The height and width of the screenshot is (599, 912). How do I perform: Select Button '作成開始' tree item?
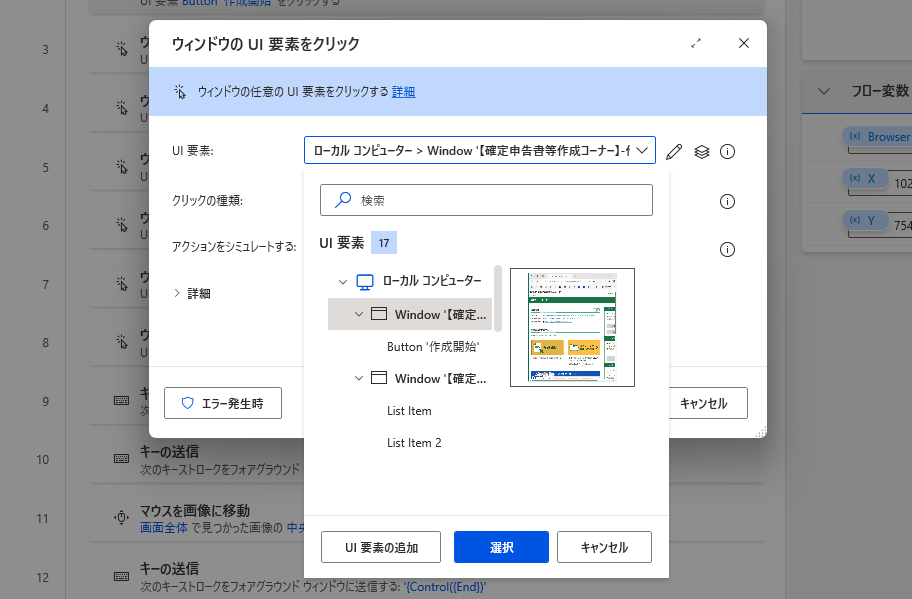(433, 347)
